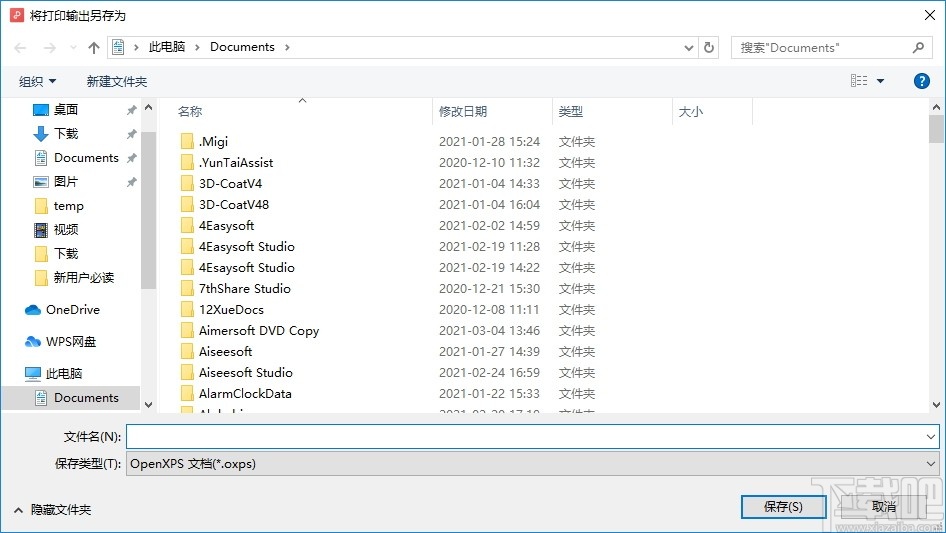Screen dimensions: 946x533
Task: Click the 保存(S) button
Action: [783, 506]
